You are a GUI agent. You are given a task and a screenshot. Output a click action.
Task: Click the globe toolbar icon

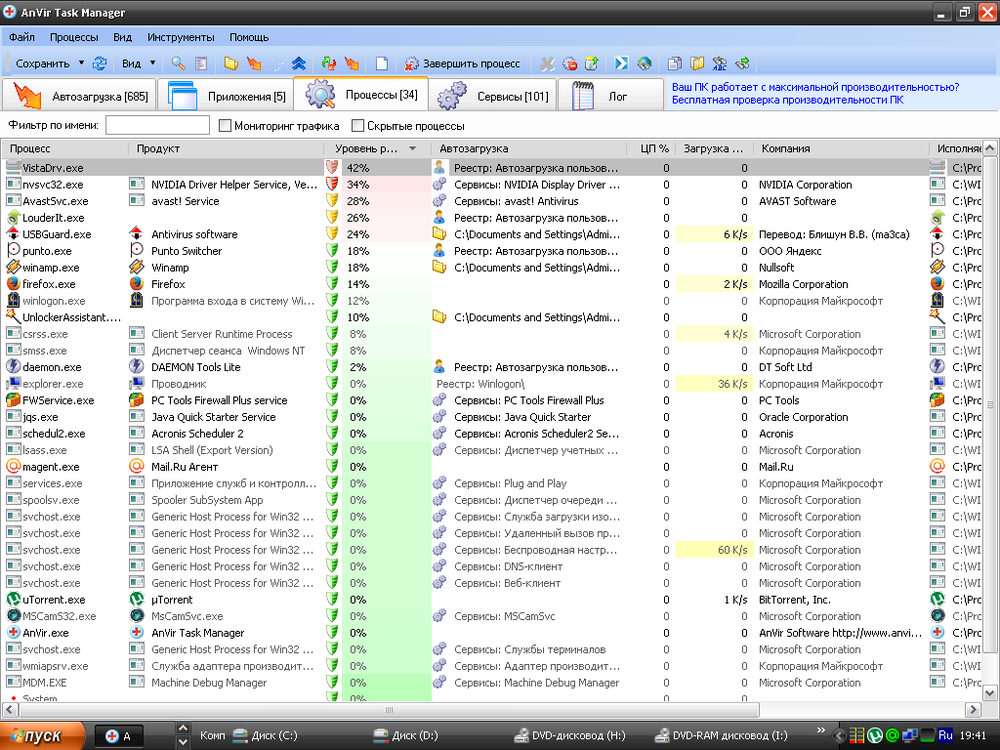click(644, 63)
